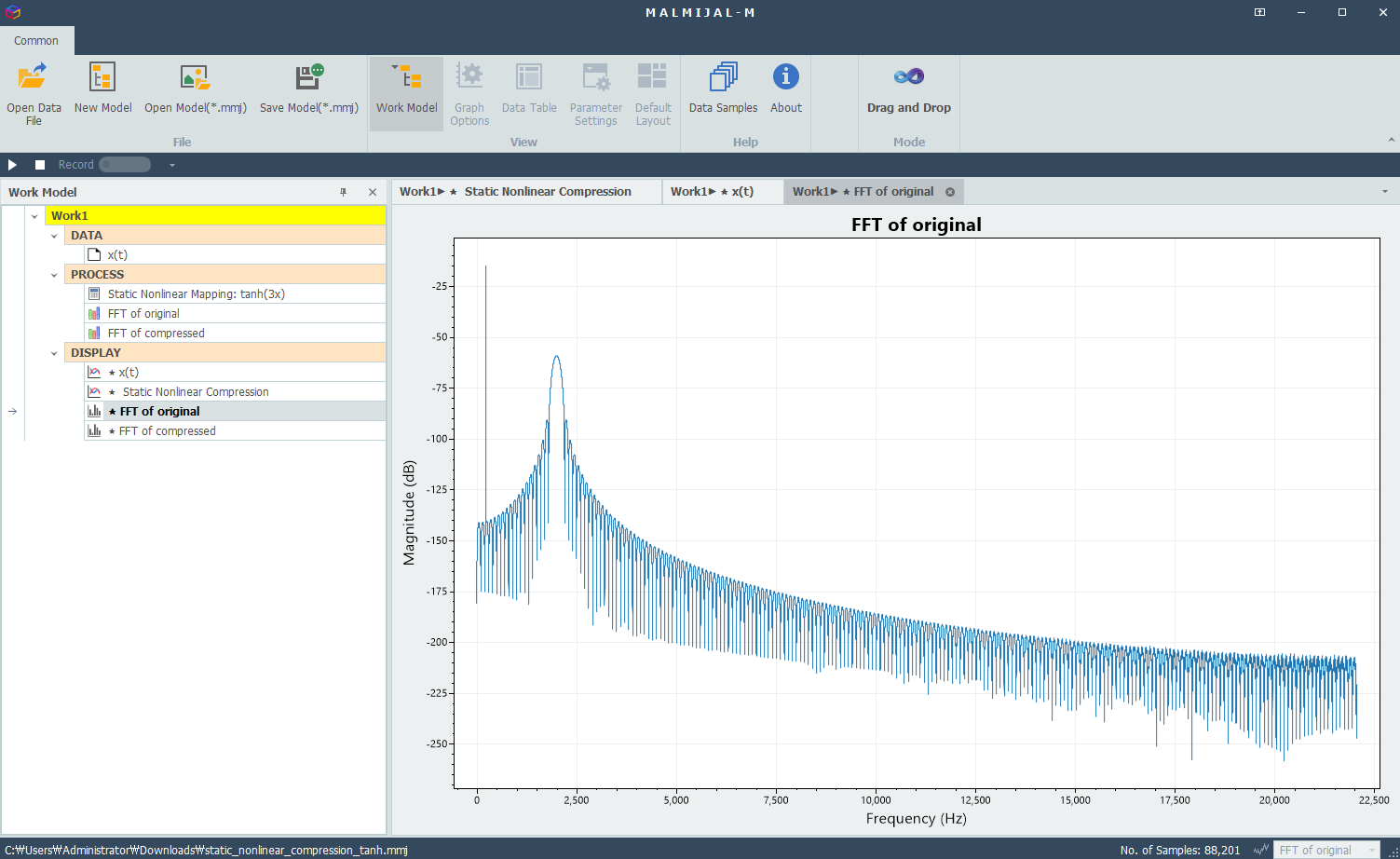Click the Frequency (Hz) axis label

click(x=917, y=818)
